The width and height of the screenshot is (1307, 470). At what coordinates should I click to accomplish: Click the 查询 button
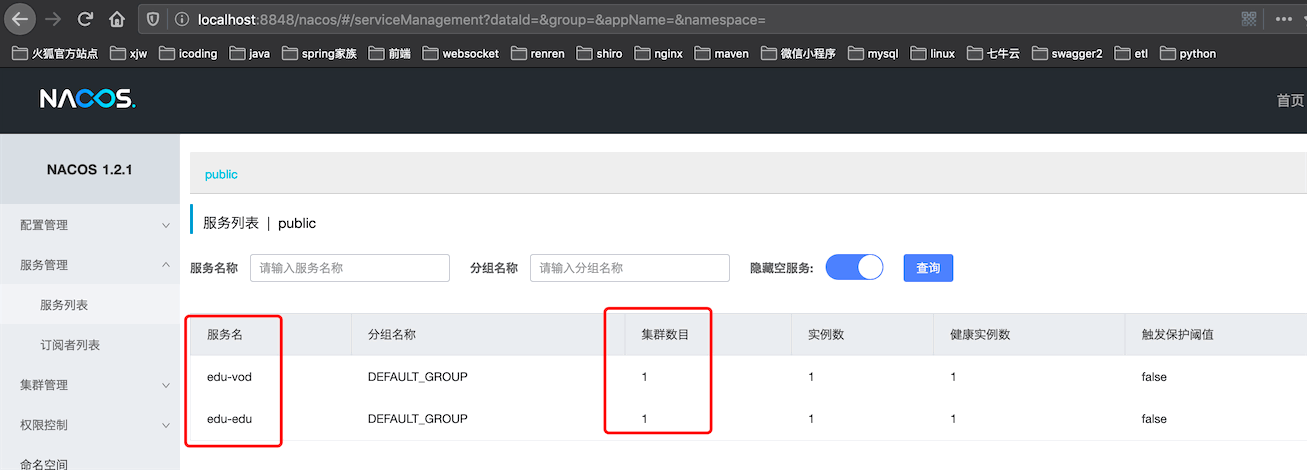coord(928,268)
